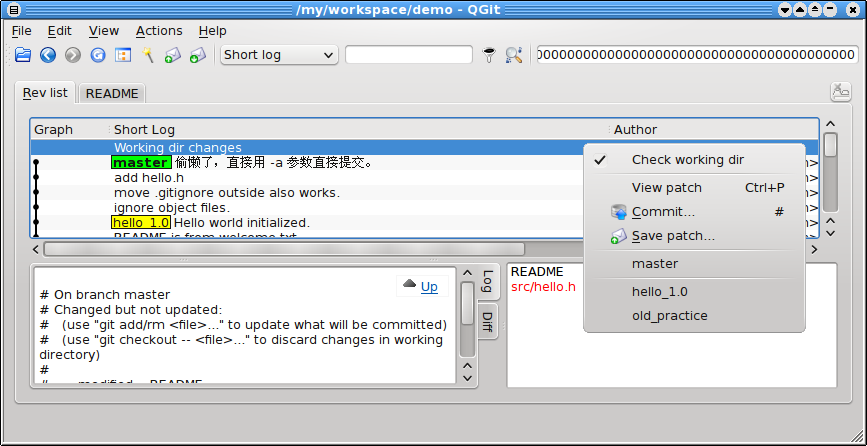
Task: Click log pane scroll up arrow
Action: point(468,274)
